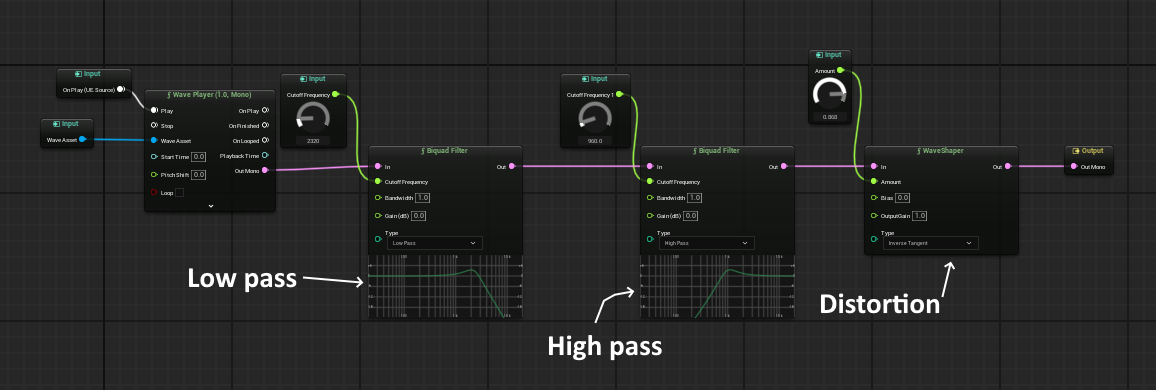Click the Play trigger pin on Wave Player

coord(154,111)
